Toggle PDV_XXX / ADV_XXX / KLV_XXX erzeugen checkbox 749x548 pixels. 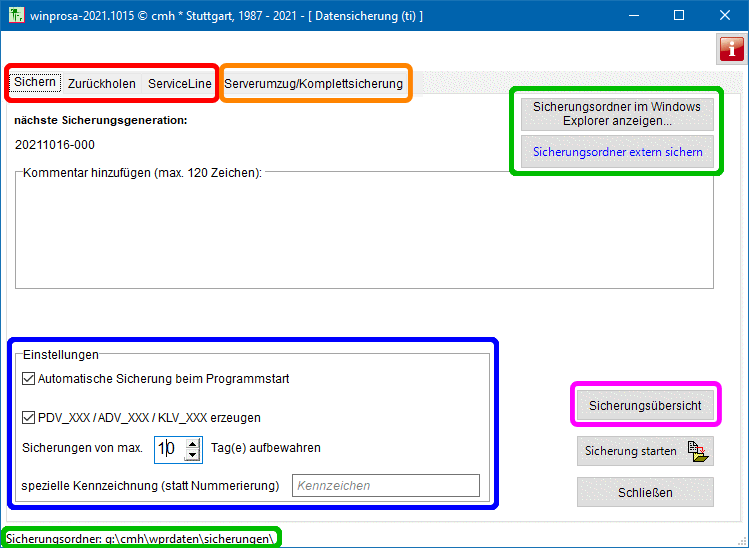coord(28,417)
